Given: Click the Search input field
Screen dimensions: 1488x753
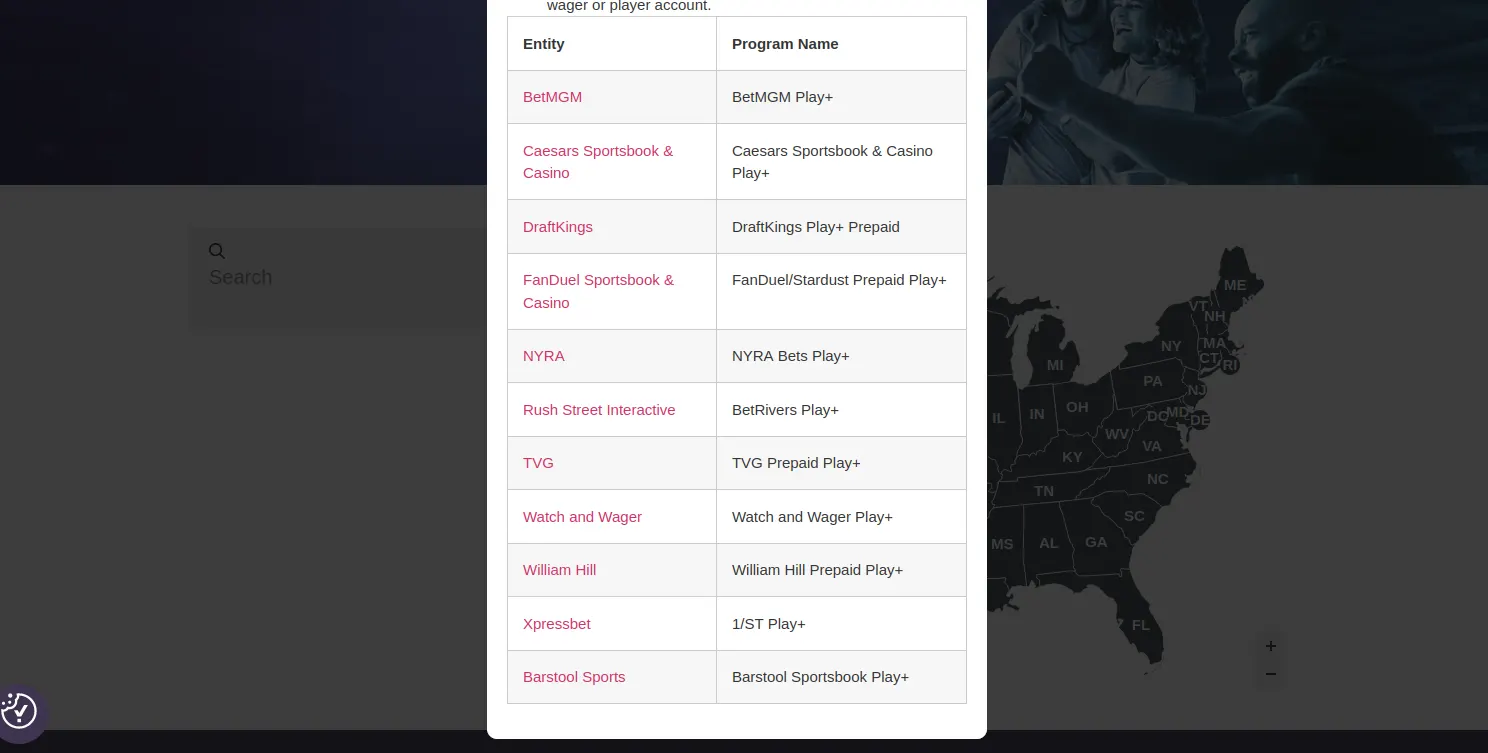Looking at the screenshot, I should (340, 277).
